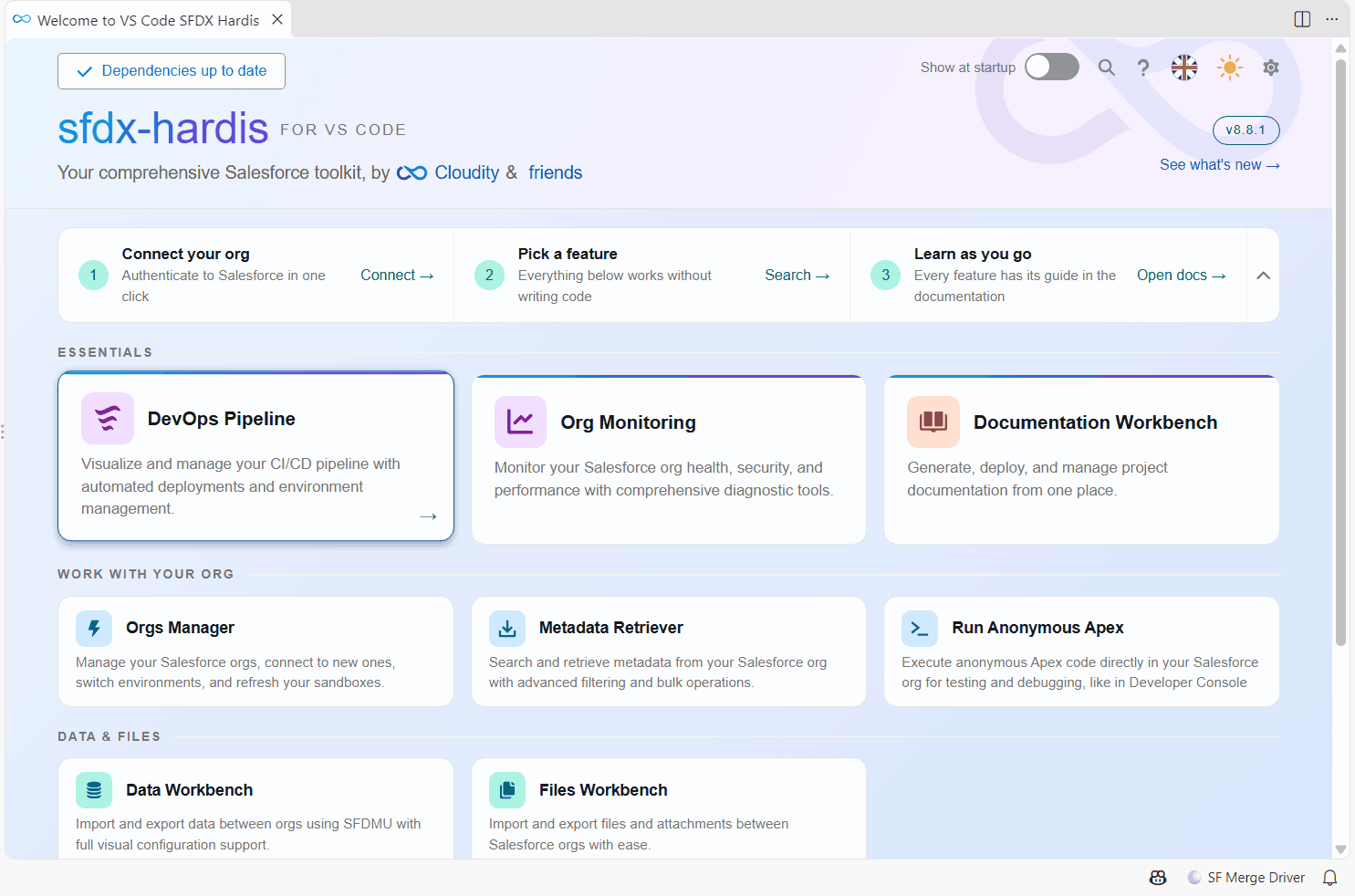Click the Dependencies up to date button
Screen dimensions: 1355x896
pyautogui.click(x=172, y=71)
